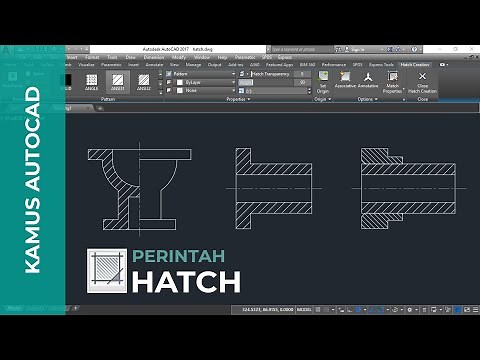Toggle Annotative hatch option
This screenshot has height=360, width=480.
tap(368, 79)
